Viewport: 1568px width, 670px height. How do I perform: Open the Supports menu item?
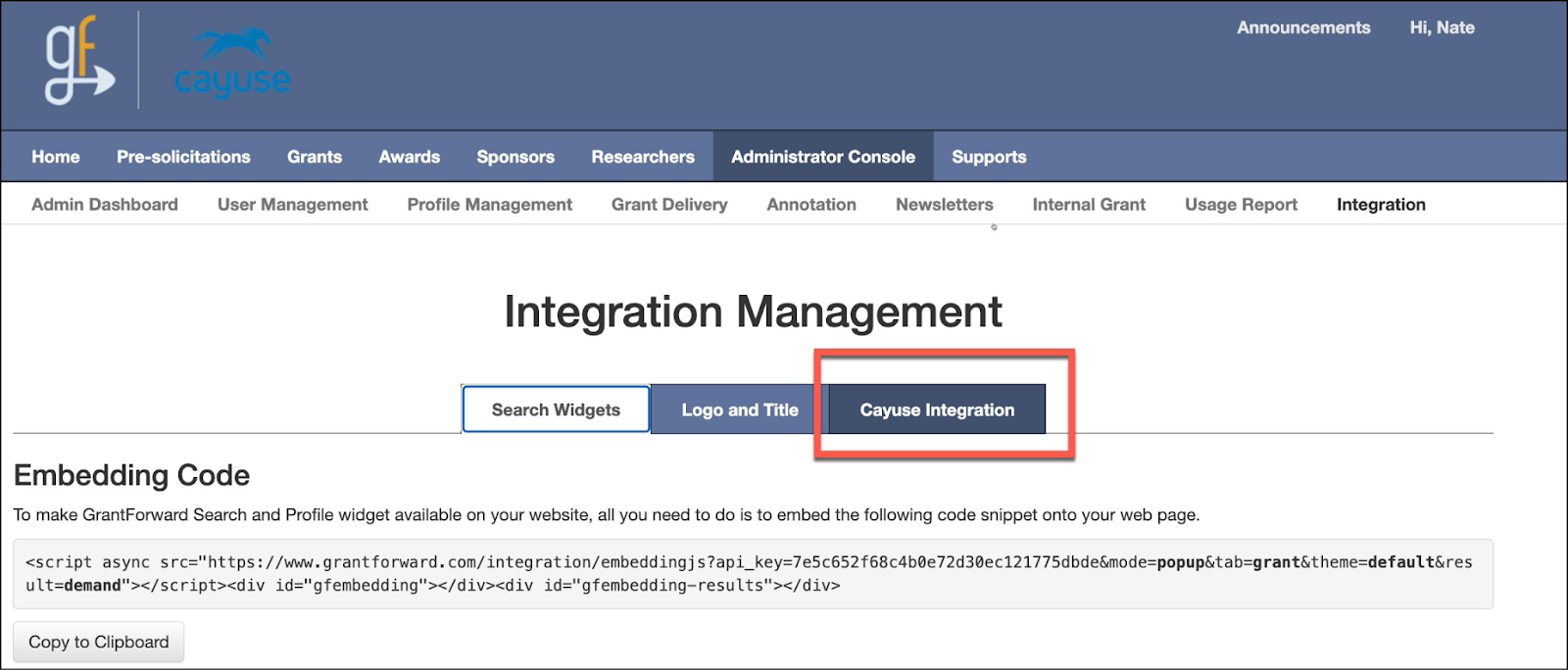coord(989,157)
